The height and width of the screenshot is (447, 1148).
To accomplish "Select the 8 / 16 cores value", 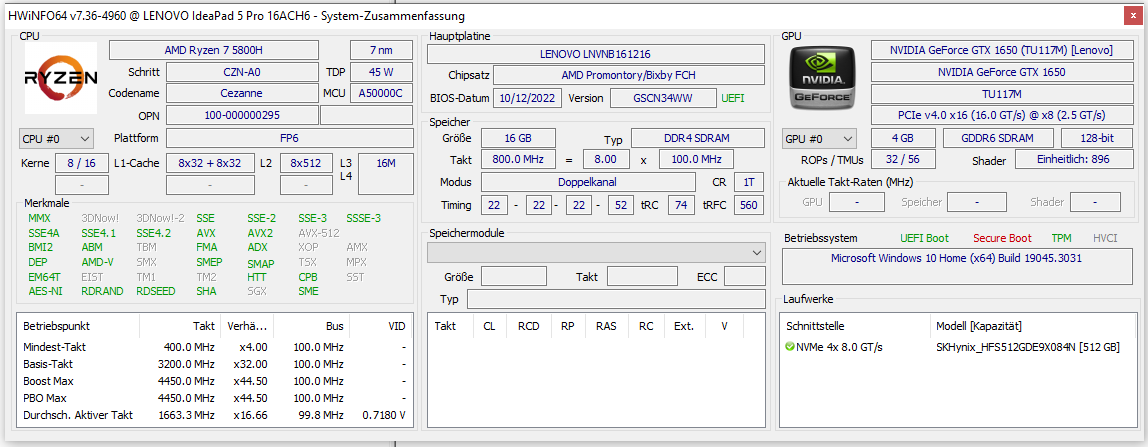I will [82, 163].
